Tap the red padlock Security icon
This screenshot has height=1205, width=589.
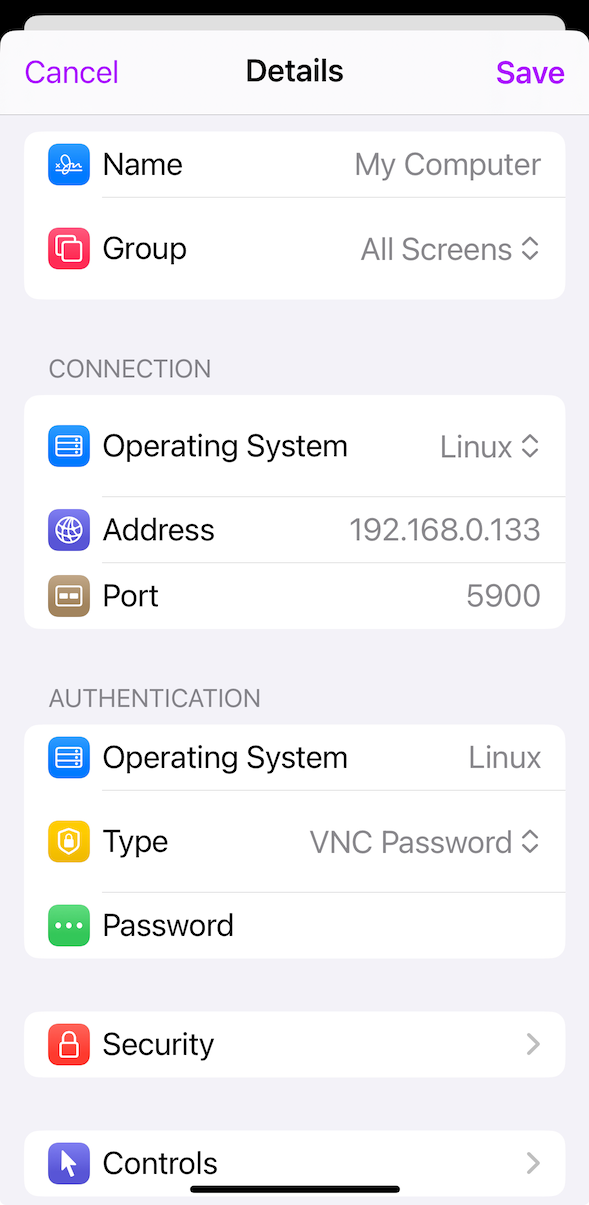[69, 1045]
